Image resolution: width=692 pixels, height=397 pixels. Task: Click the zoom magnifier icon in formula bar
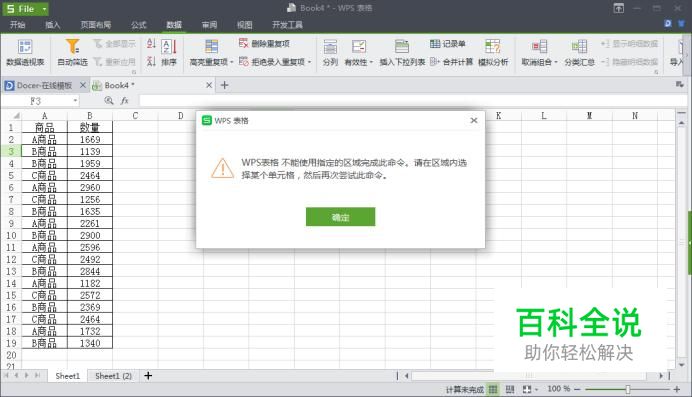click(109, 101)
